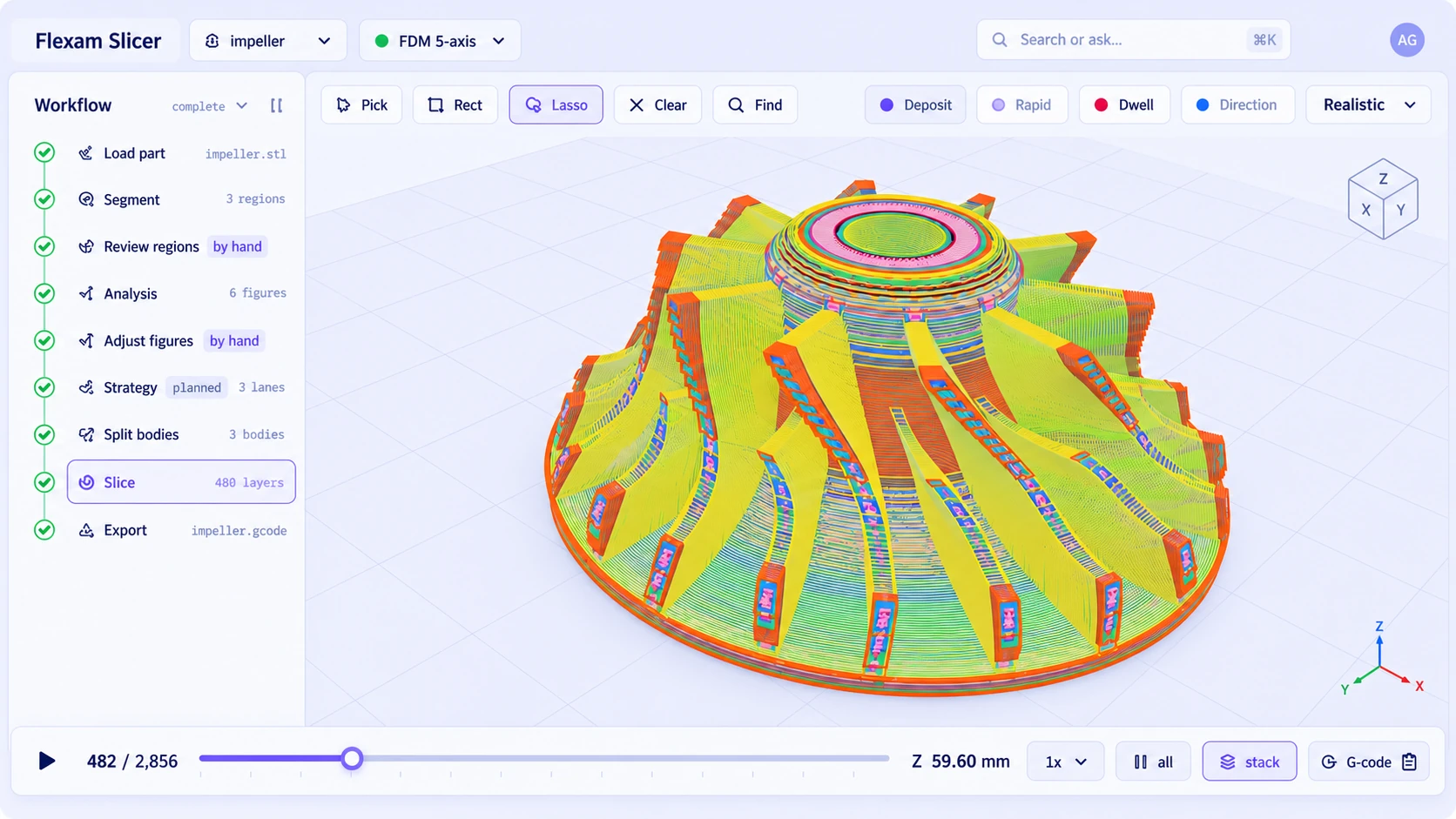Click the Export step icon
This screenshot has height=819, width=1456.
coord(86,530)
